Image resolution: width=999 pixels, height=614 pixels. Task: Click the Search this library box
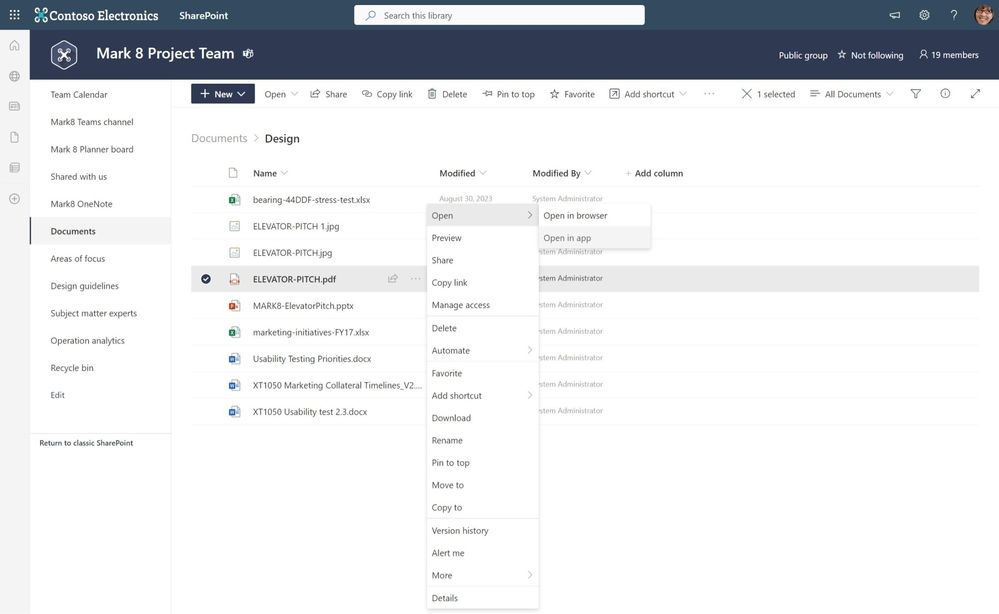pyautogui.click(x=499, y=15)
